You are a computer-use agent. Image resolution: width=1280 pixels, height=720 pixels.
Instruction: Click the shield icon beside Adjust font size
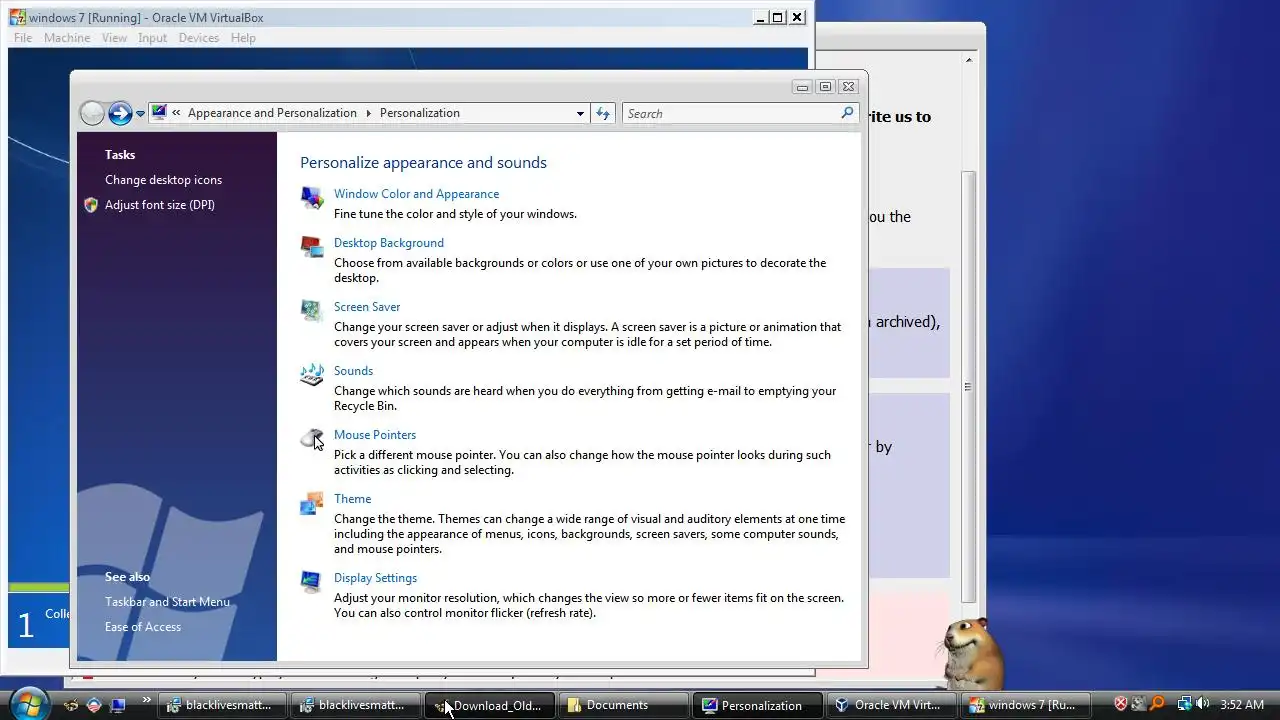point(91,205)
